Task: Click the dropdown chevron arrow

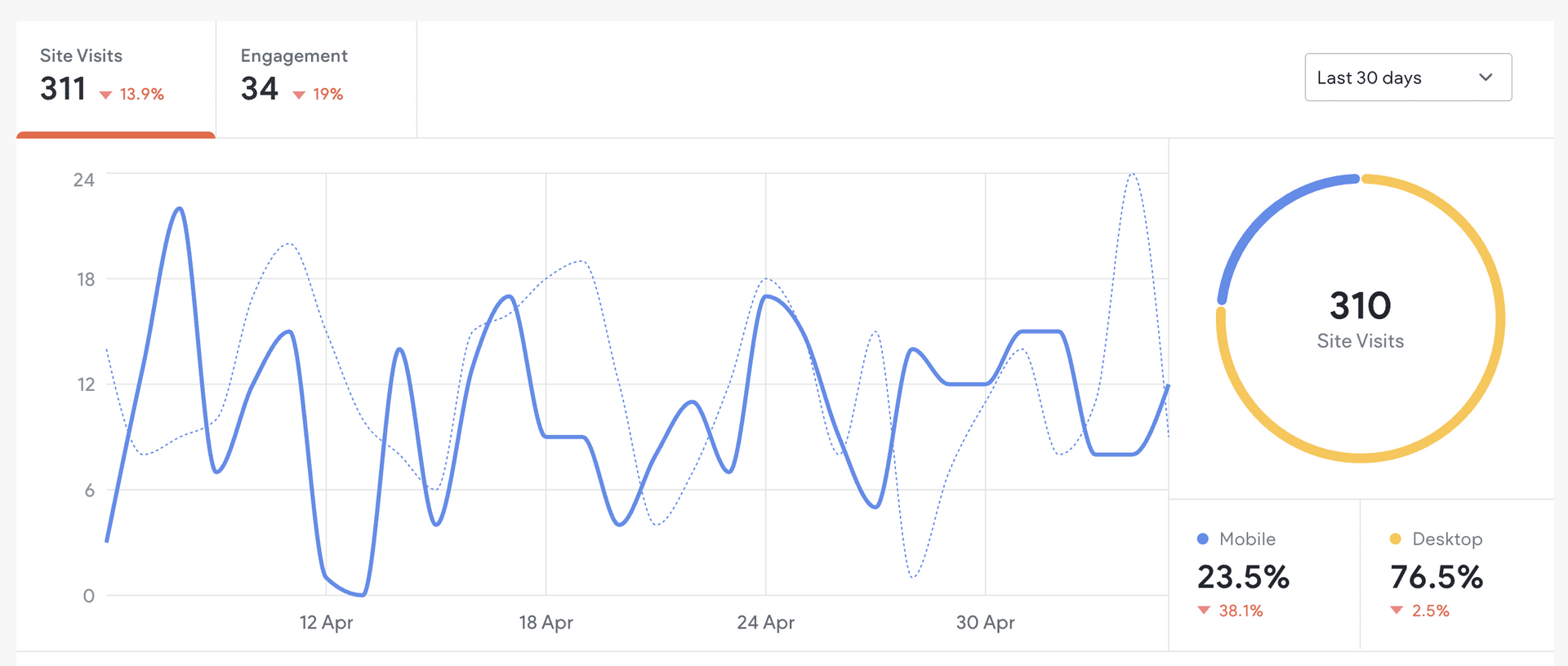Action: tap(1486, 78)
